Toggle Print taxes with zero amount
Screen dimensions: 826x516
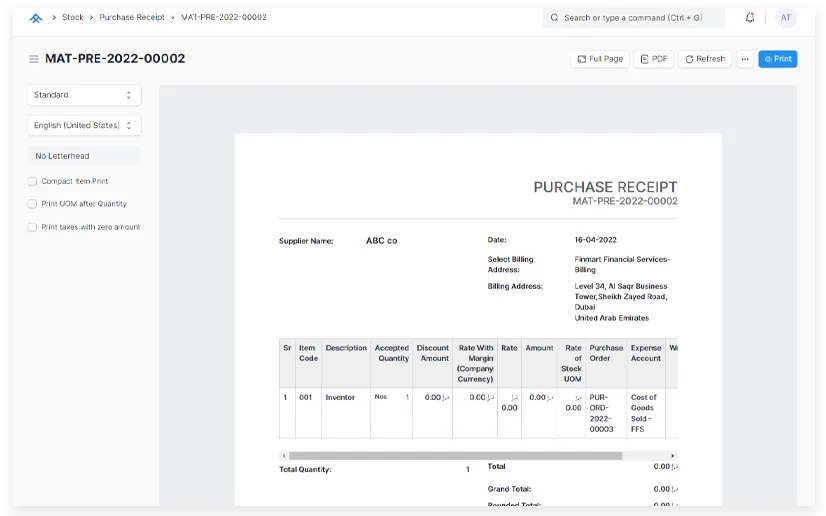[33, 228]
